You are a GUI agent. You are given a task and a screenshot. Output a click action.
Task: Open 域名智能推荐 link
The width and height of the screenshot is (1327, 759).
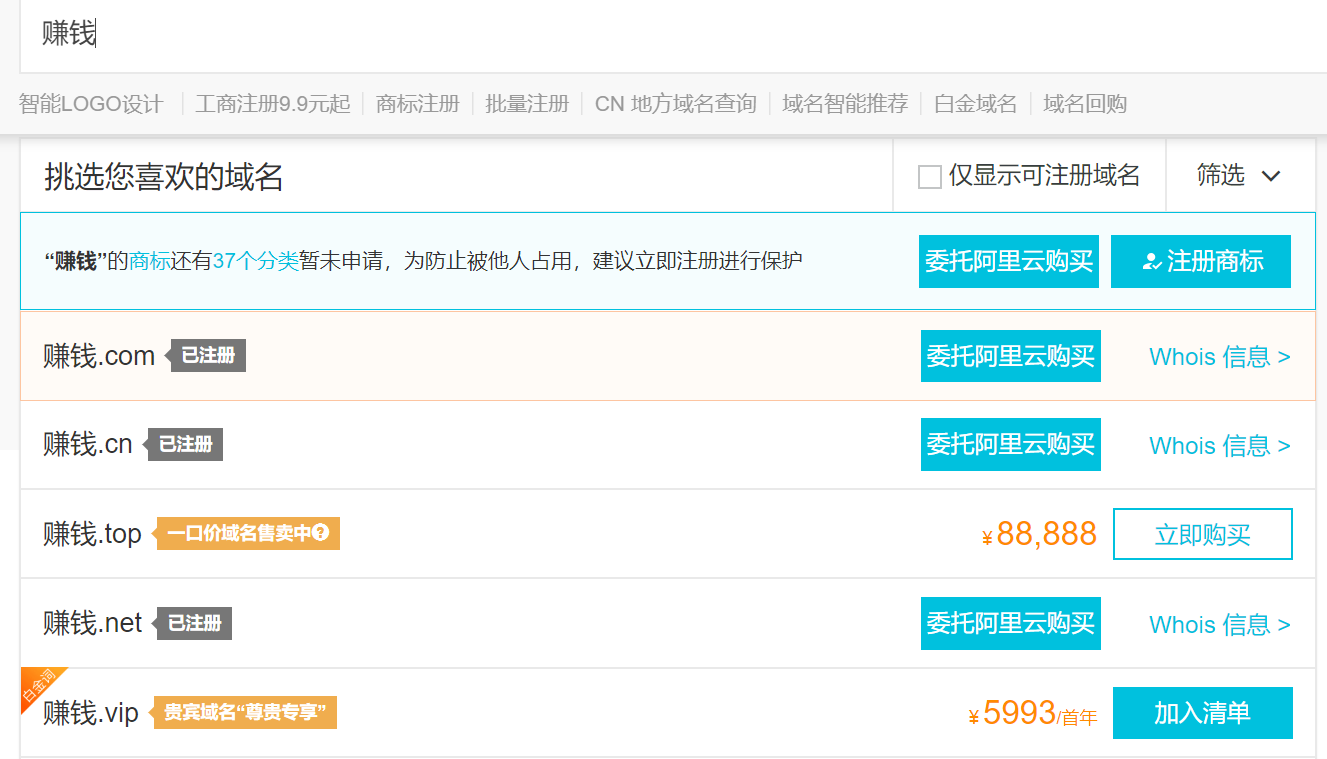click(845, 104)
